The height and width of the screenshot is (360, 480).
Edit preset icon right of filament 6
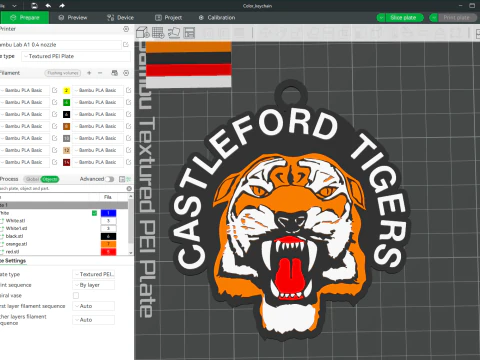point(129,114)
